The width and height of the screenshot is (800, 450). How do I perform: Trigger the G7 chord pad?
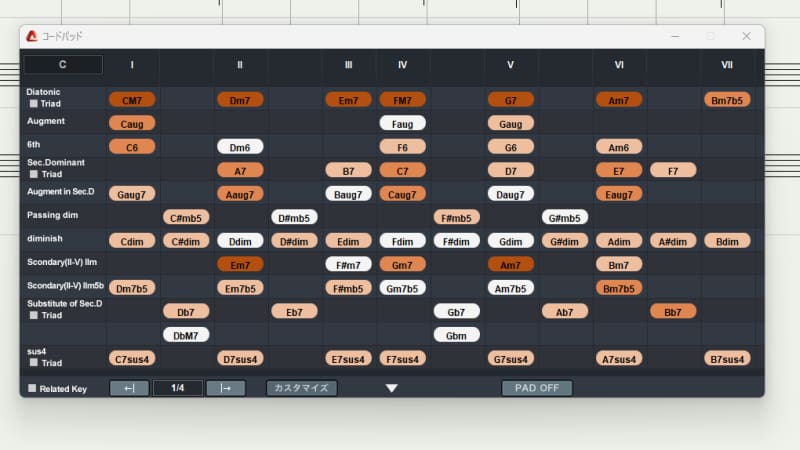(x=510, y=100)
